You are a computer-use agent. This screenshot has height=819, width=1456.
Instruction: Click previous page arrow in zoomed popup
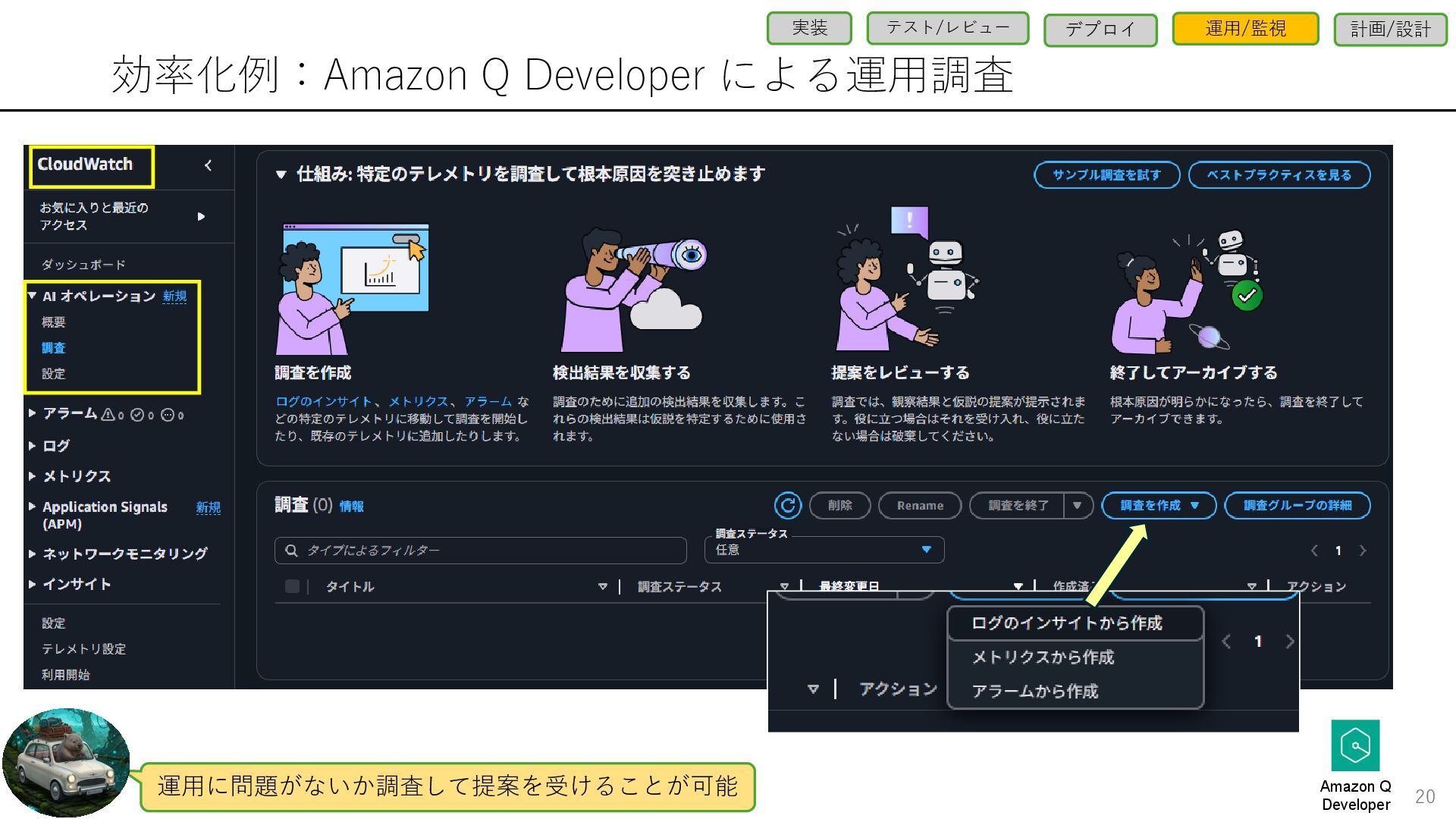[1226, 642]
